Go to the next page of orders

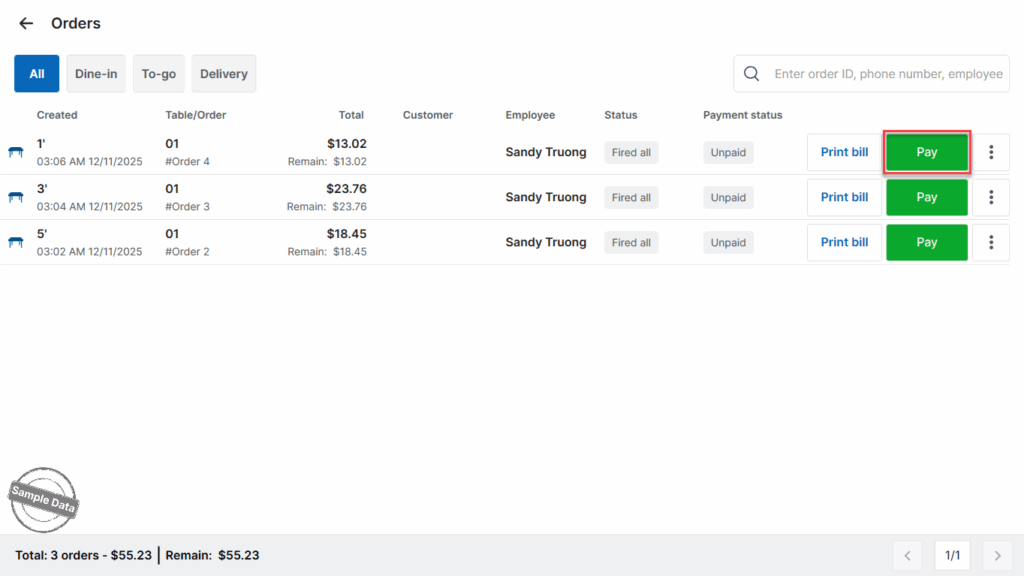tap(997, 555)
